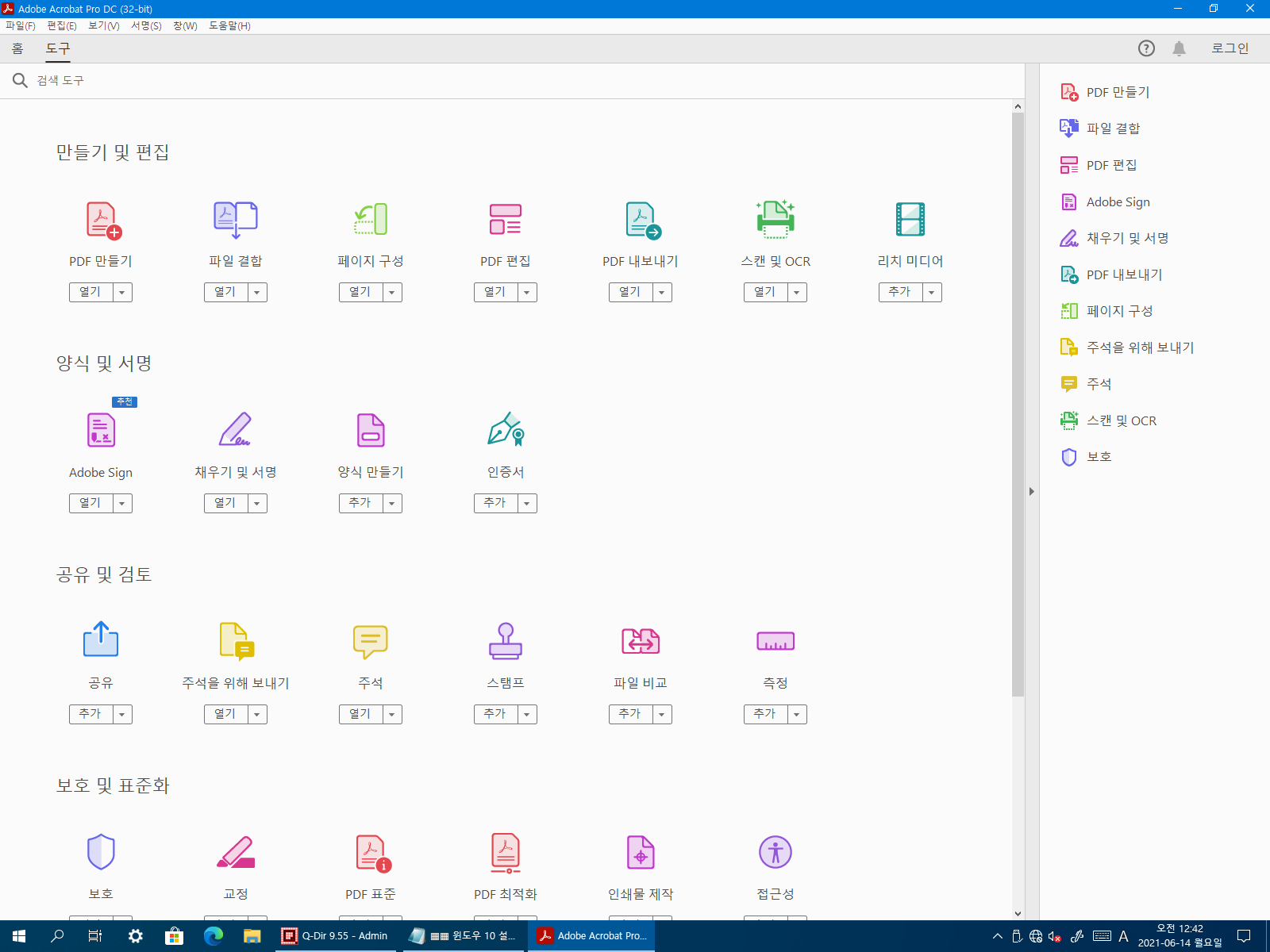The height and width of the screenshot is (952, 1270).
Task: Click the taskbar clock showing 오전 12:42
Action: coord(1180,936)
